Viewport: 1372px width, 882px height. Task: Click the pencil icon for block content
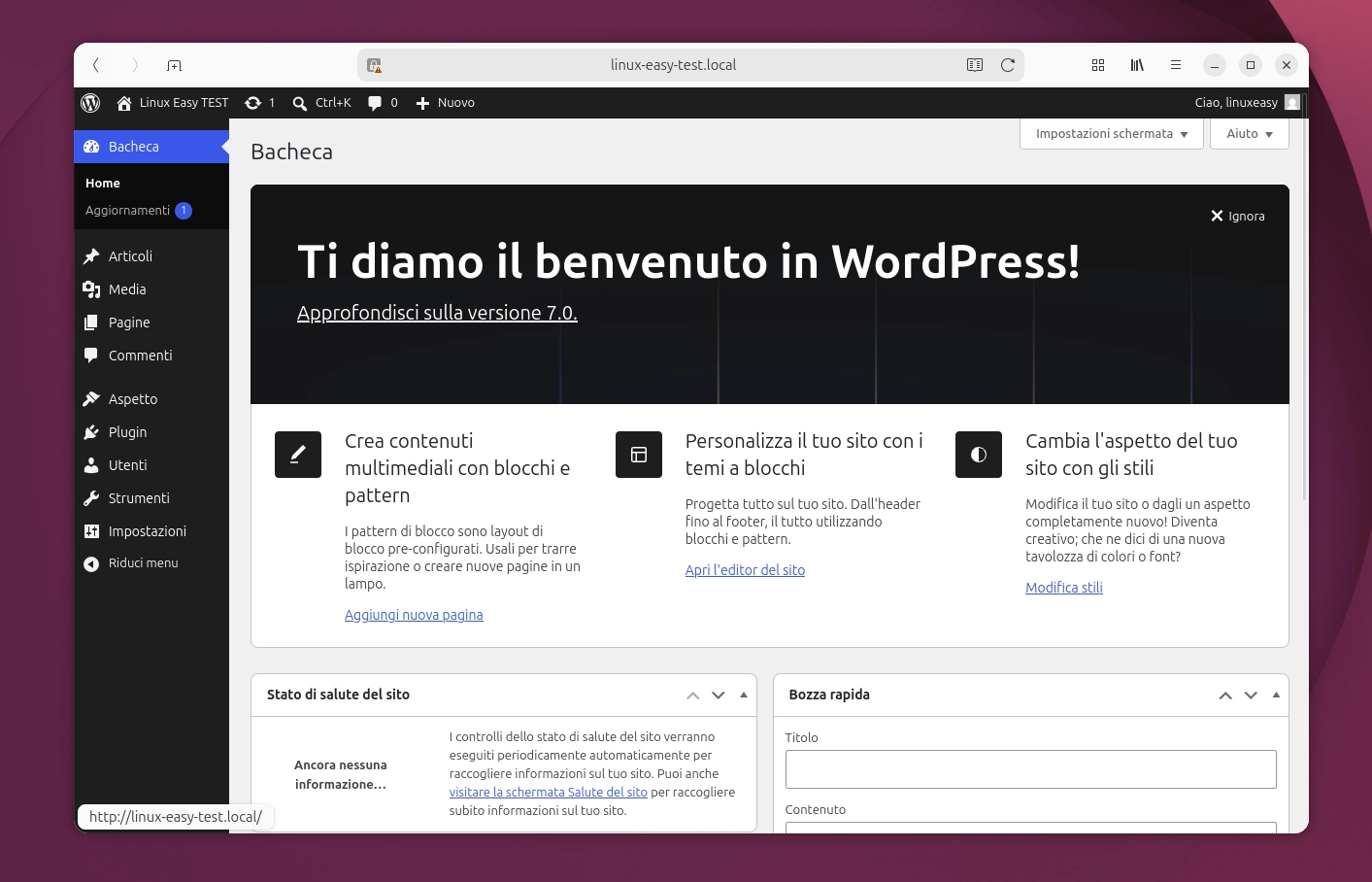pyautogui.click(x=298, y=455)
